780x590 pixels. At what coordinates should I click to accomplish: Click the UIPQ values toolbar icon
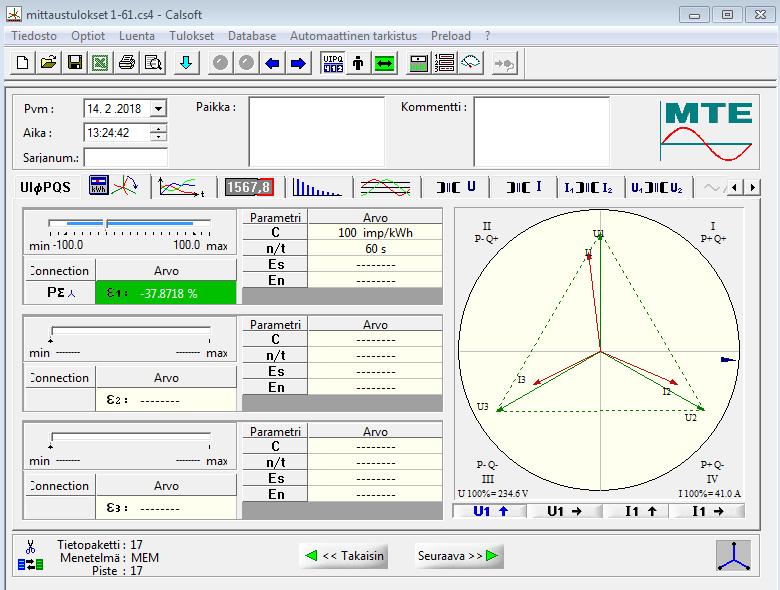333,63
